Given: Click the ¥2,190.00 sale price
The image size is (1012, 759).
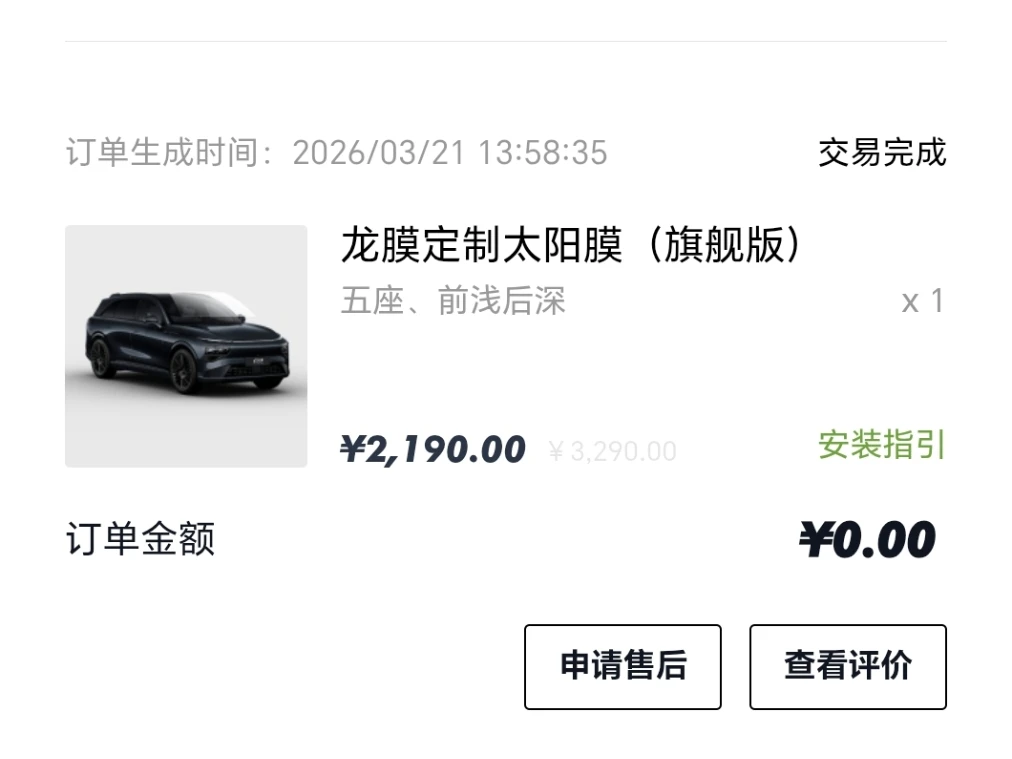Looking at the screenshot, I should [x=432, y=450].
